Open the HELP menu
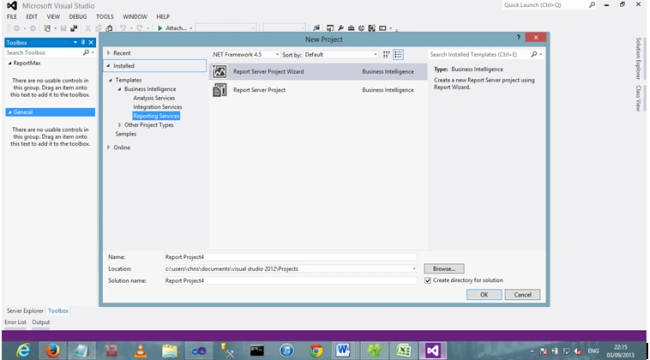The height and width of the screenshot is (360, 650). click(163, 17)
